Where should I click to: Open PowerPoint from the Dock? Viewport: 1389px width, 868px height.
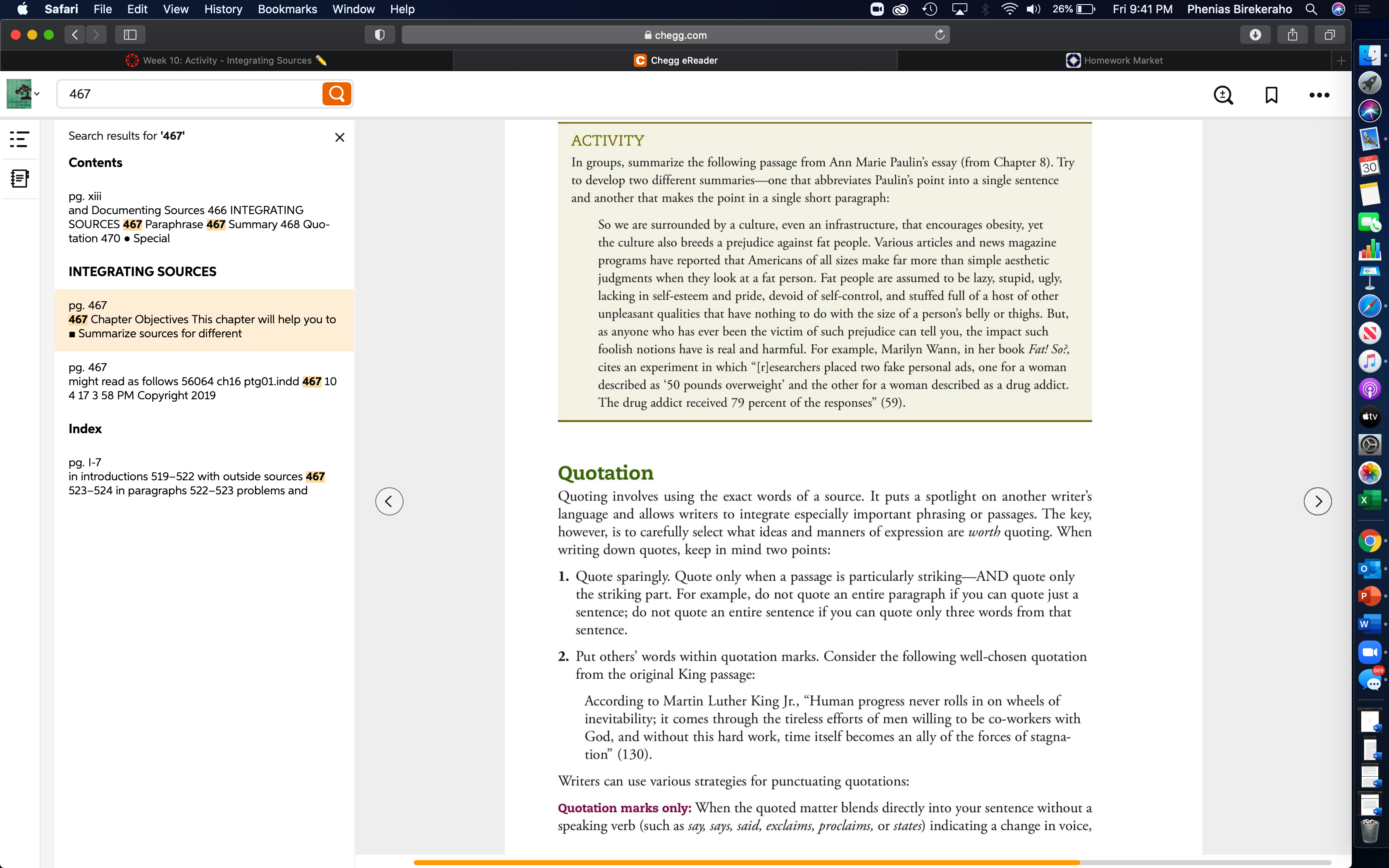pyautogui.click(x=1370, y=596)
